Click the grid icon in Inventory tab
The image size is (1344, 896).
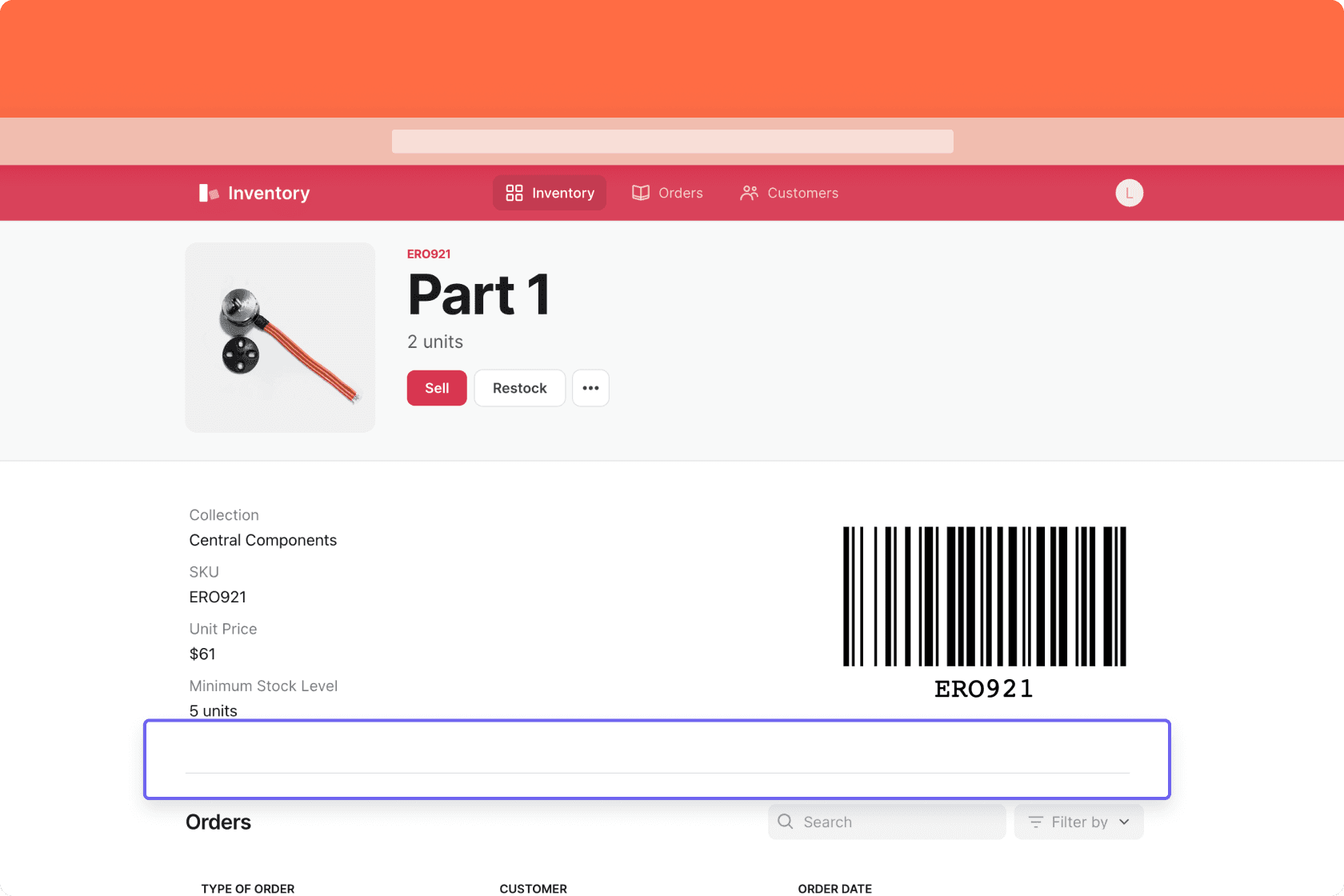pyautogui.click(x=514, y=193)
